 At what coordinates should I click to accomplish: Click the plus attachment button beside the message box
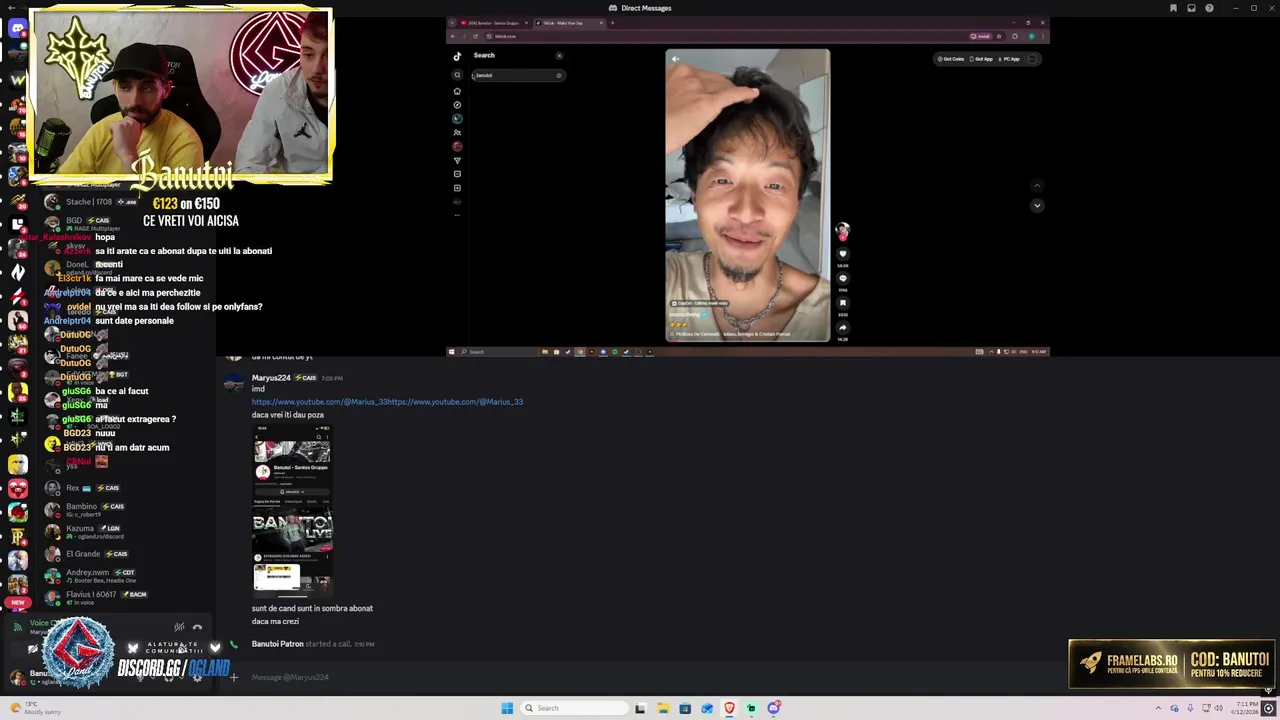tap(234, 677)
